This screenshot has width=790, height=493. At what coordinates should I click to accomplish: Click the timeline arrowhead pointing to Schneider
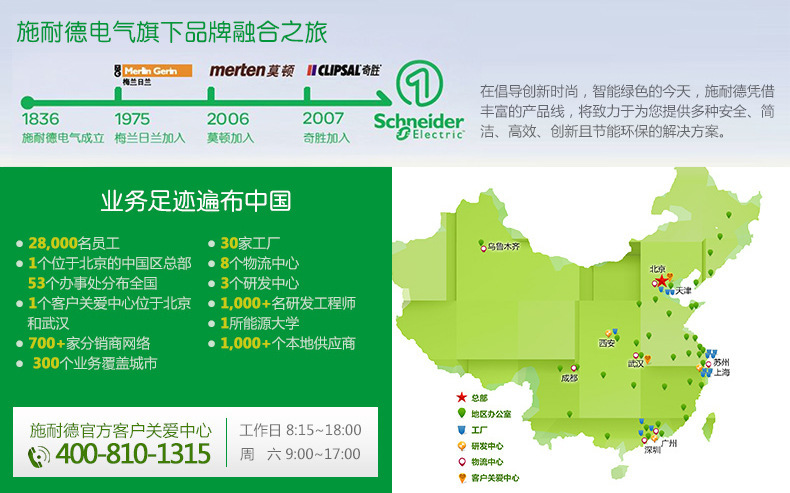(x=384, y=98)
